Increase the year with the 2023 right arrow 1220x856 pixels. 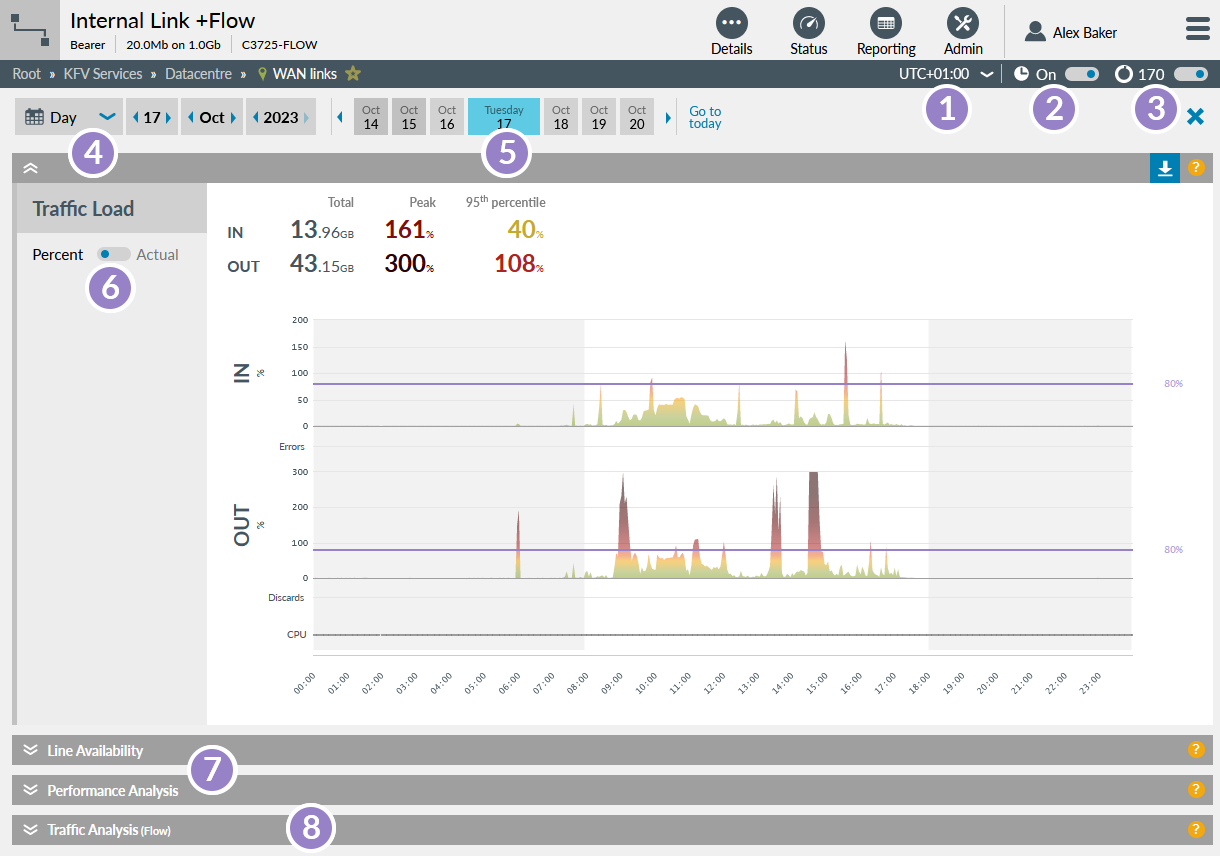306,118
